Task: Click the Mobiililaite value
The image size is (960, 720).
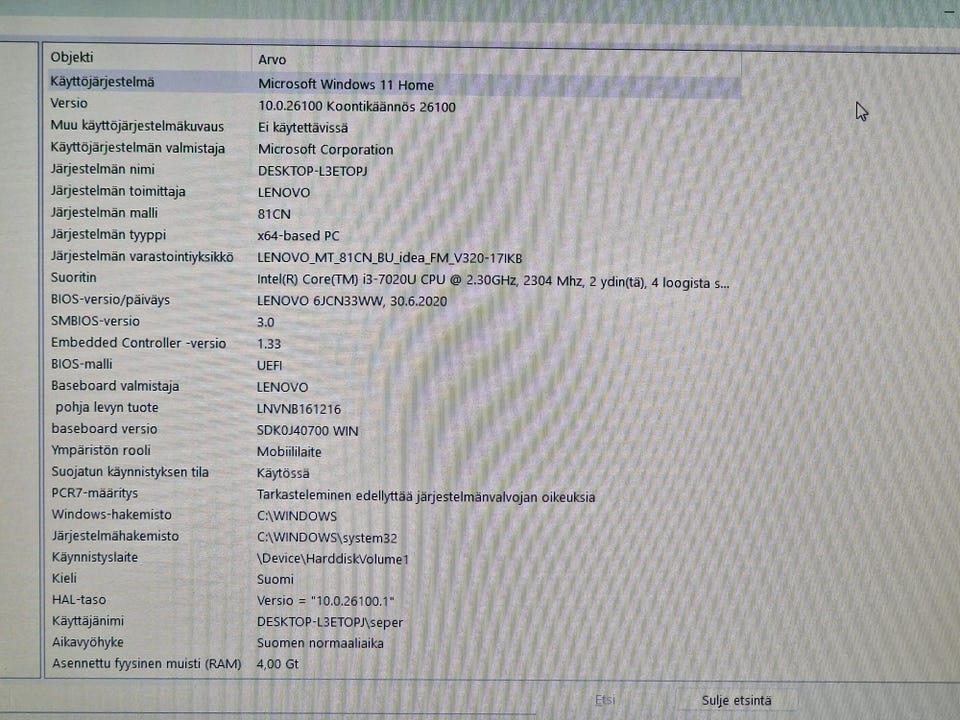Action: pyautogui.click(x=289, y=452)
